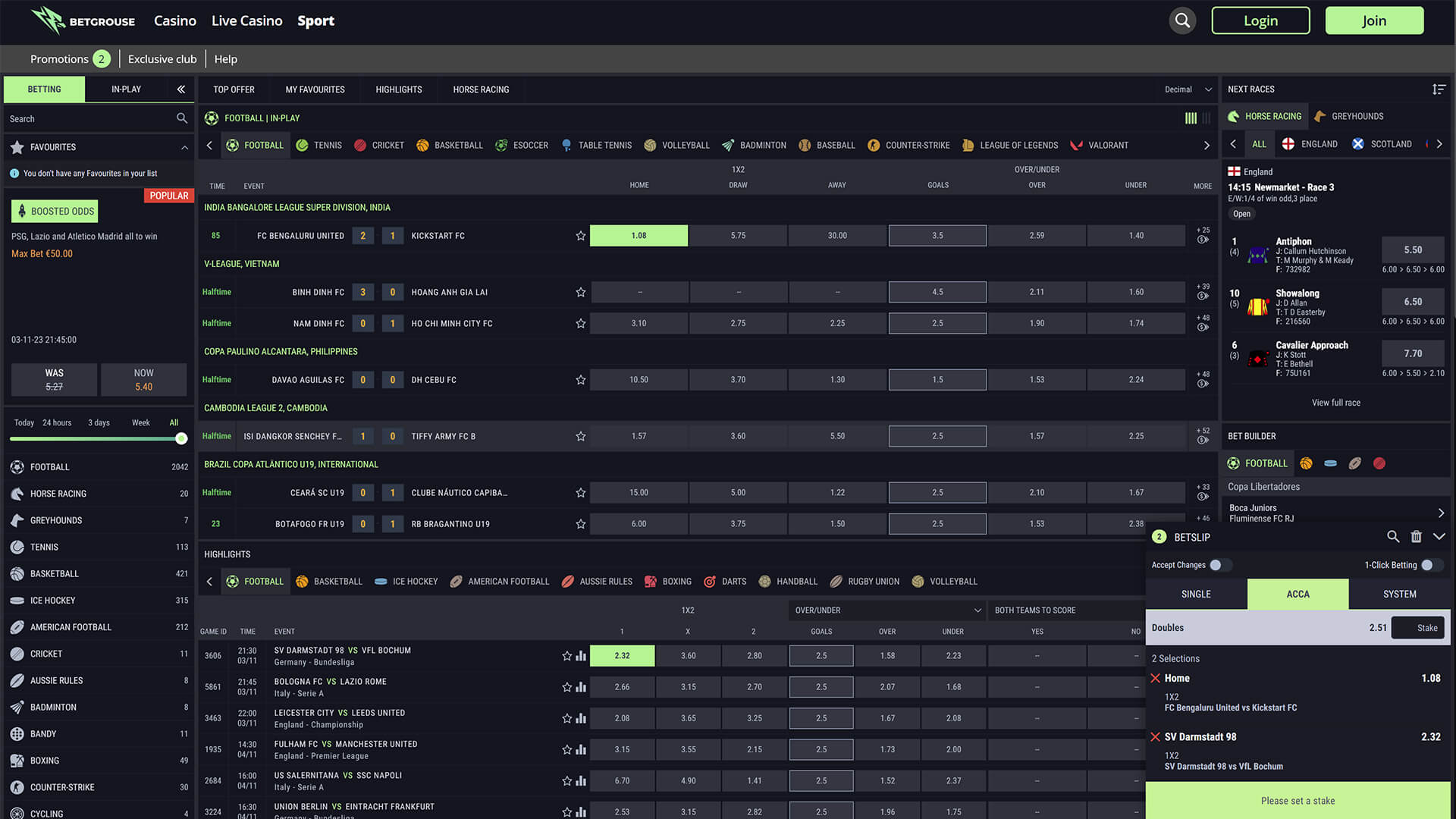Favourite the Binh Dinh FC match star
This screenshot has width=1456, height=819.
tap(581, 292)
